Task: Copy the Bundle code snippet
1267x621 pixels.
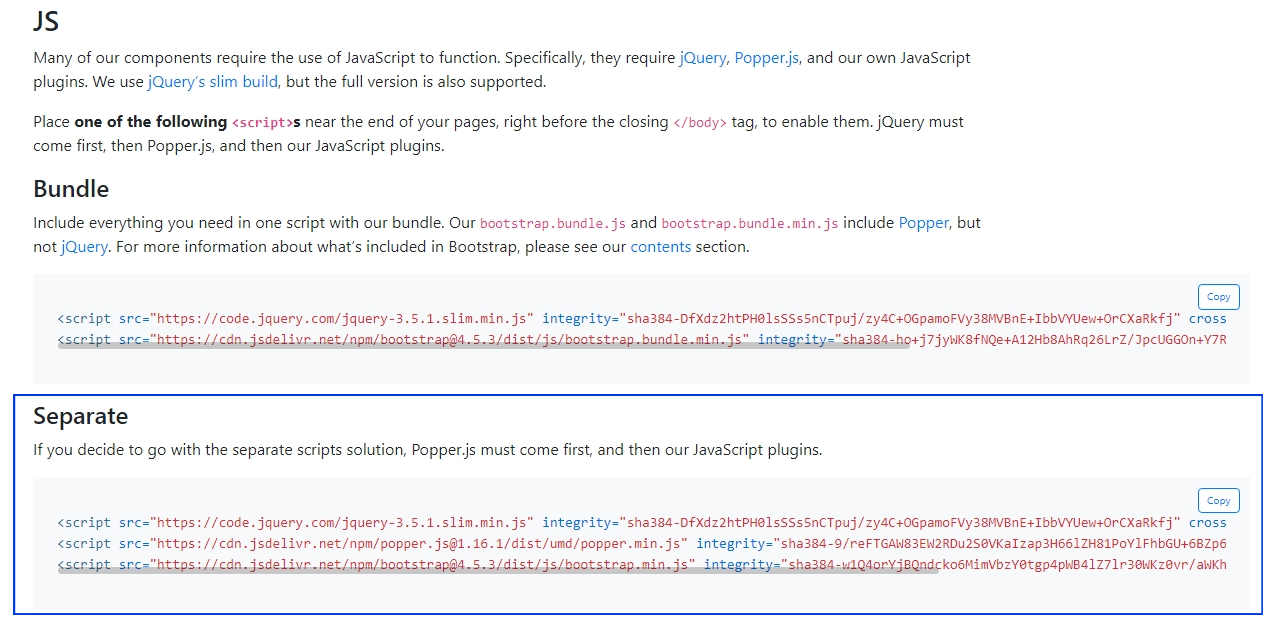Action: tap(1219, 297)
